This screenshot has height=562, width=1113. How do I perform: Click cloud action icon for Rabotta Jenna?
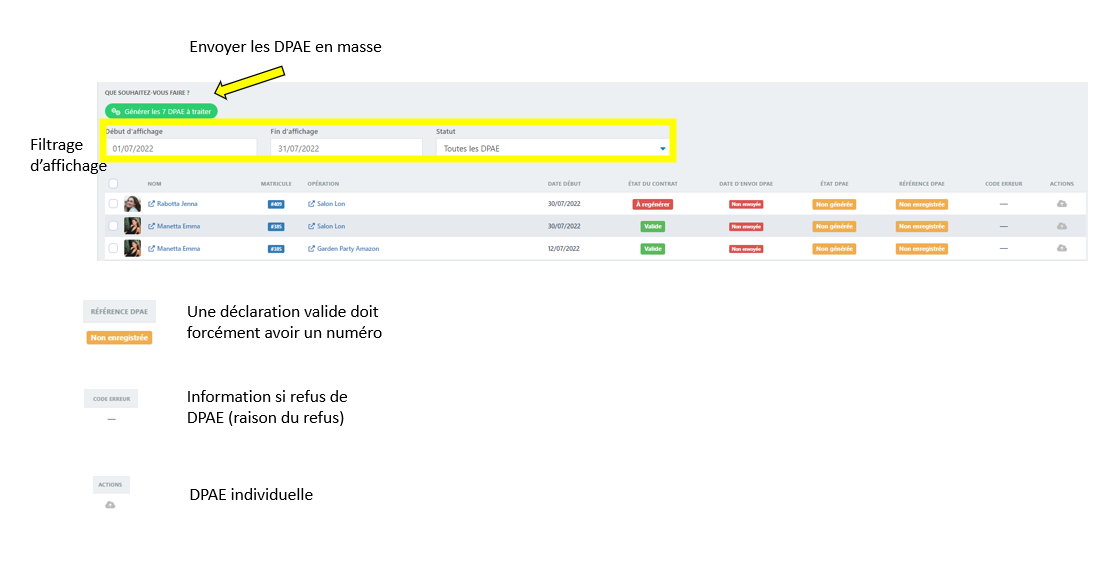(x=1061, y=204)
